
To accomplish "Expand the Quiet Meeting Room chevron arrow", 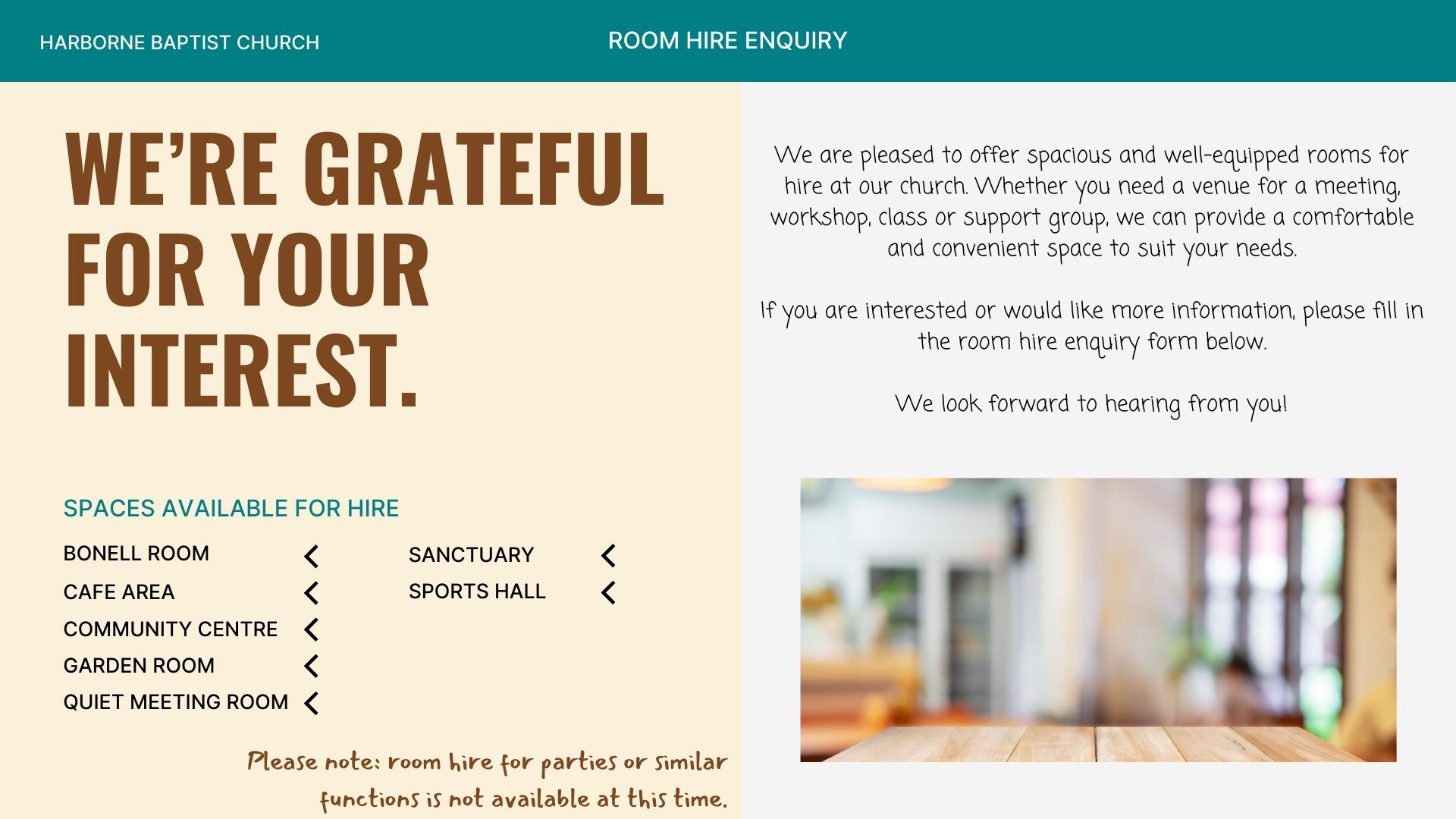I will pos(311,703).
